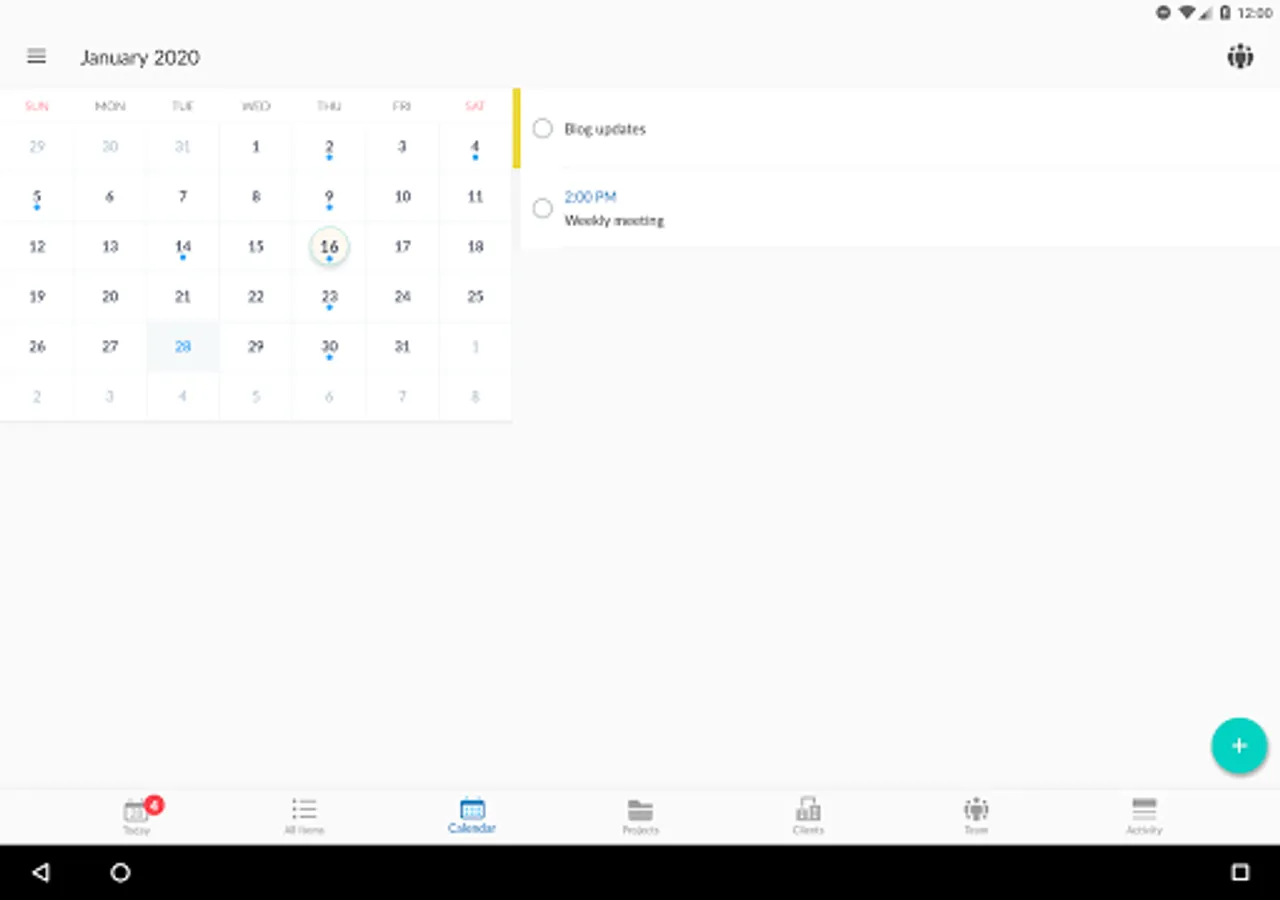
Task: Select day 24 in the calendar
Action: pos(402,297)
